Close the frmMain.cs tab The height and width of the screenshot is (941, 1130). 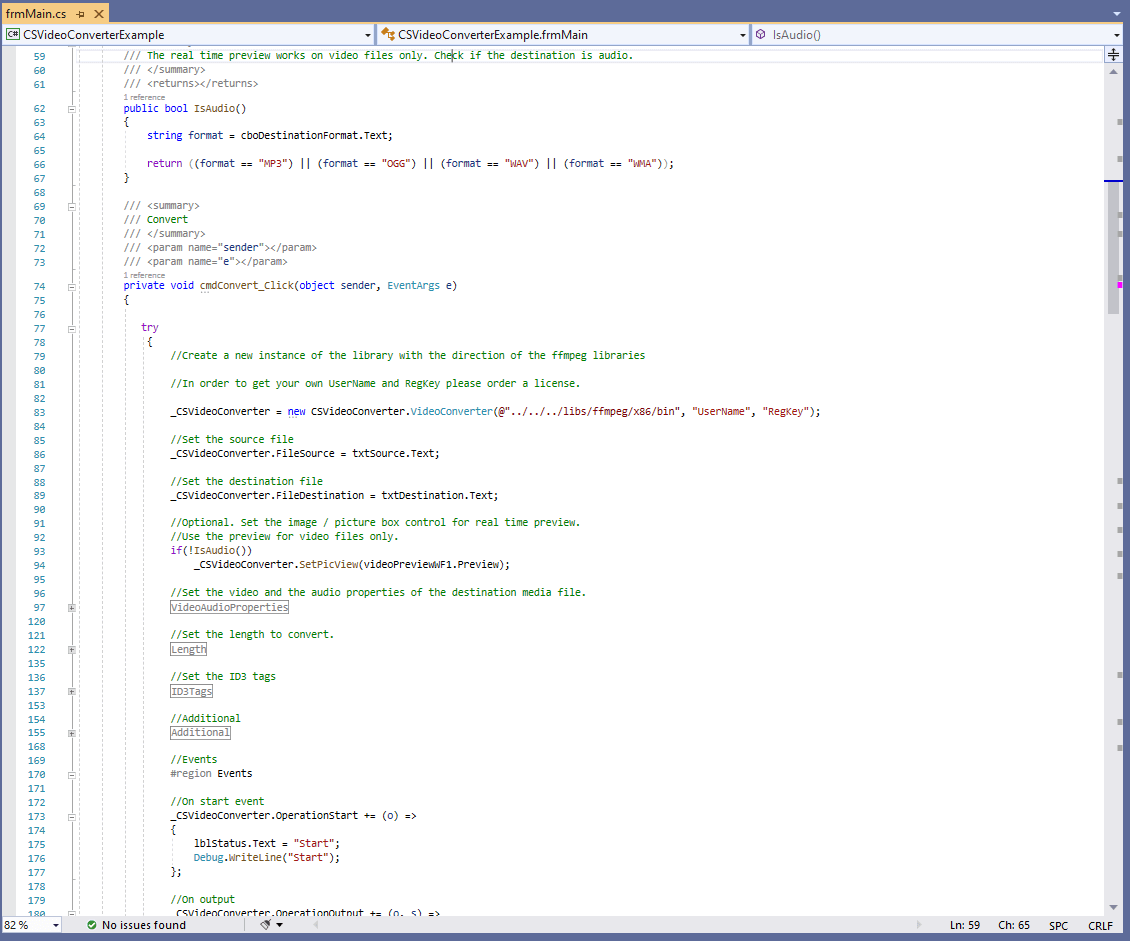click(99, 14)
